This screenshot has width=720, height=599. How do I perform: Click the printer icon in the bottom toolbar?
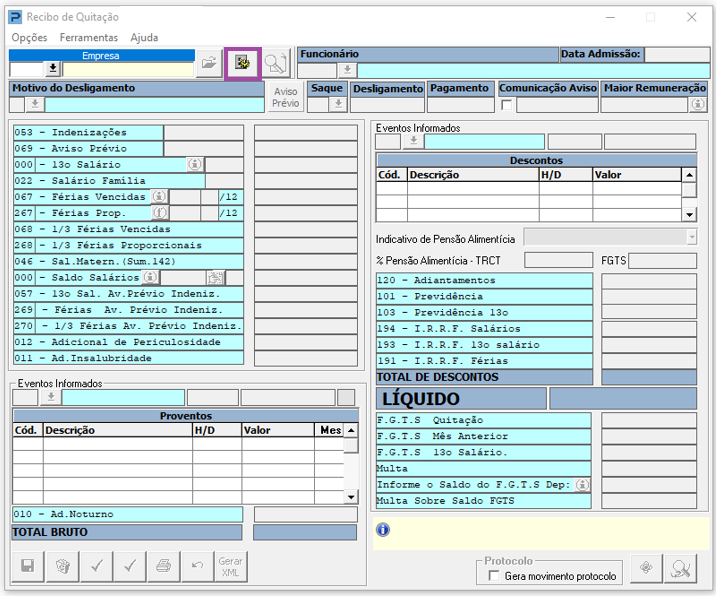click(163, 566)
